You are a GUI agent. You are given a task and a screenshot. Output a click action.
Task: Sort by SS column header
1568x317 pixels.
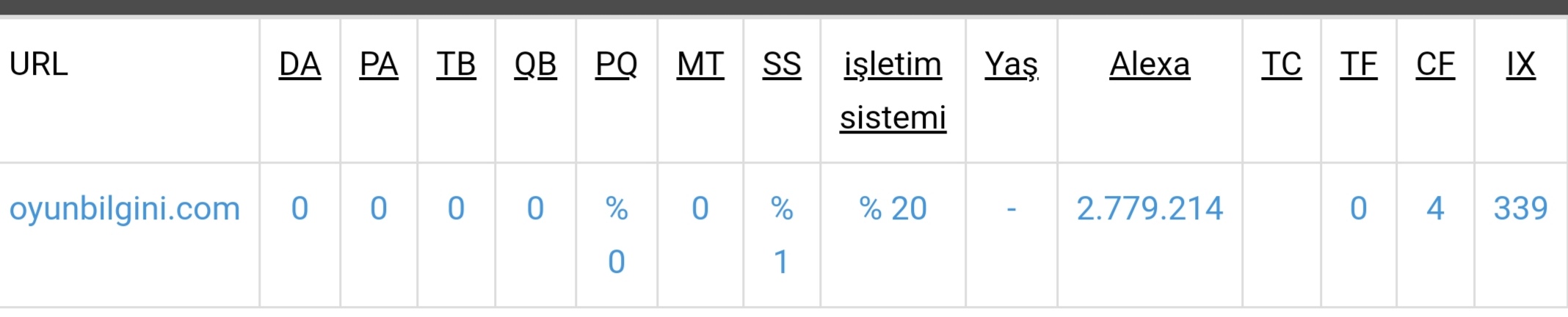(x=782, y=65)
